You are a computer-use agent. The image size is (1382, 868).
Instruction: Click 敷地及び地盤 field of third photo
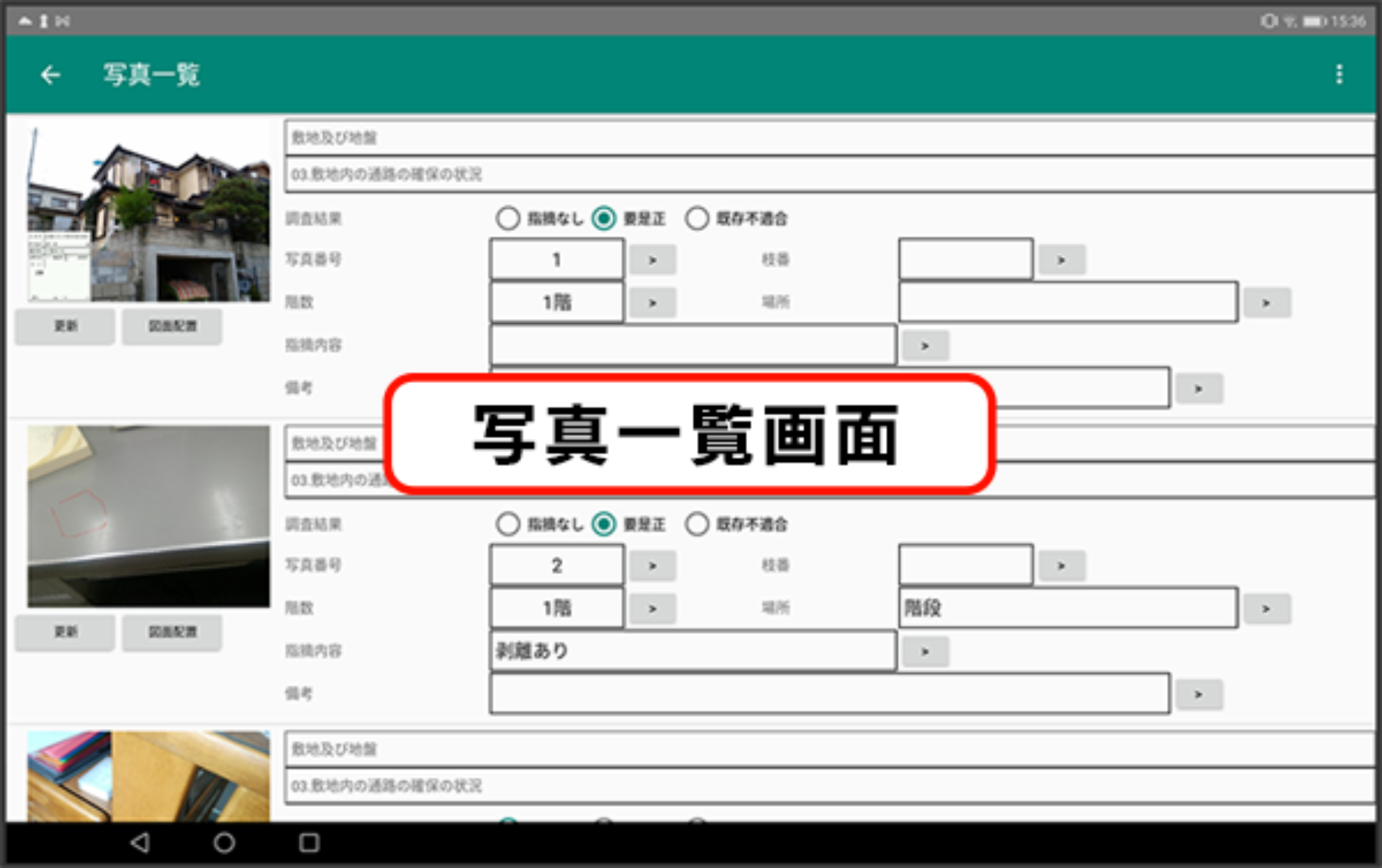pyautogui.click(x=829, y=749)
